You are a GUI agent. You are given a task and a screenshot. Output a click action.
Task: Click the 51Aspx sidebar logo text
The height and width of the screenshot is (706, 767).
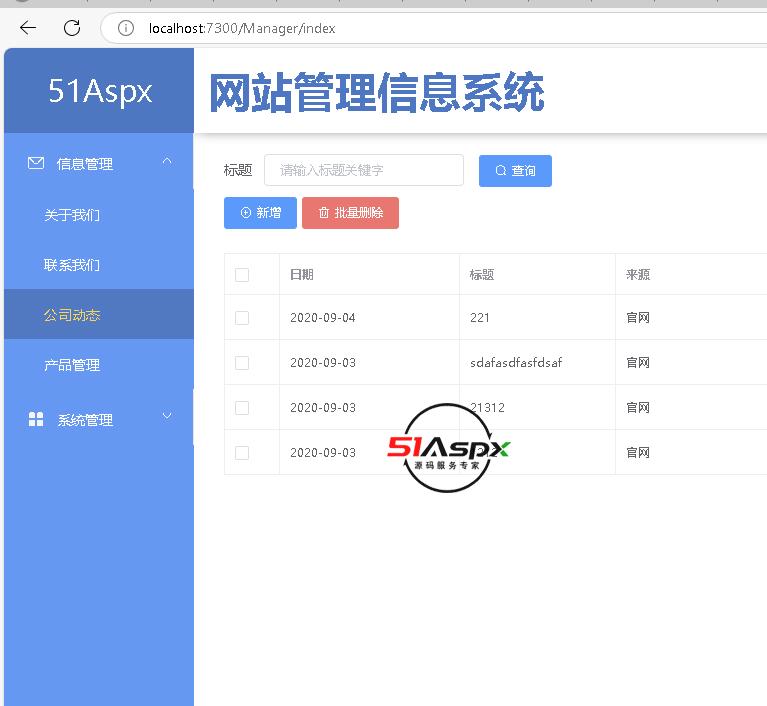[100, 91]
